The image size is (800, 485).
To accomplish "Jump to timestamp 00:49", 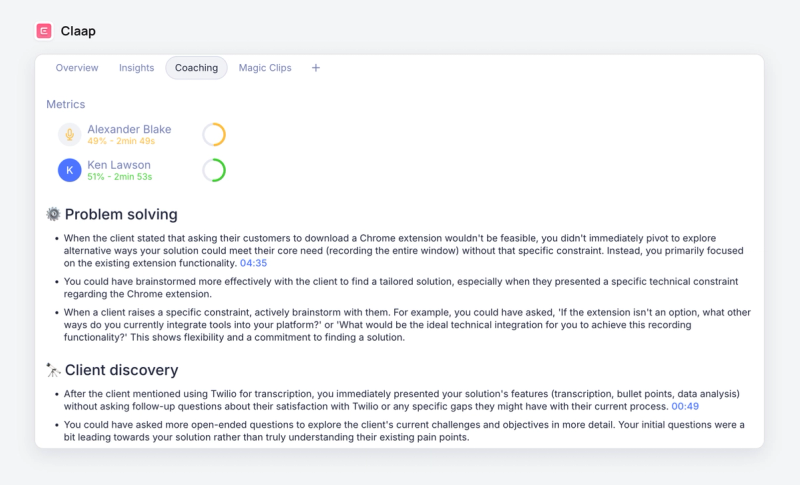I will click(x=685, y=406).
